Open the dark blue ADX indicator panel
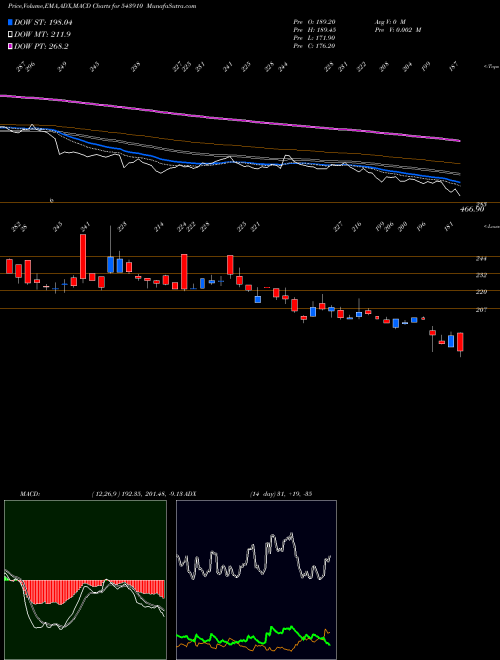 pos(256,580)
